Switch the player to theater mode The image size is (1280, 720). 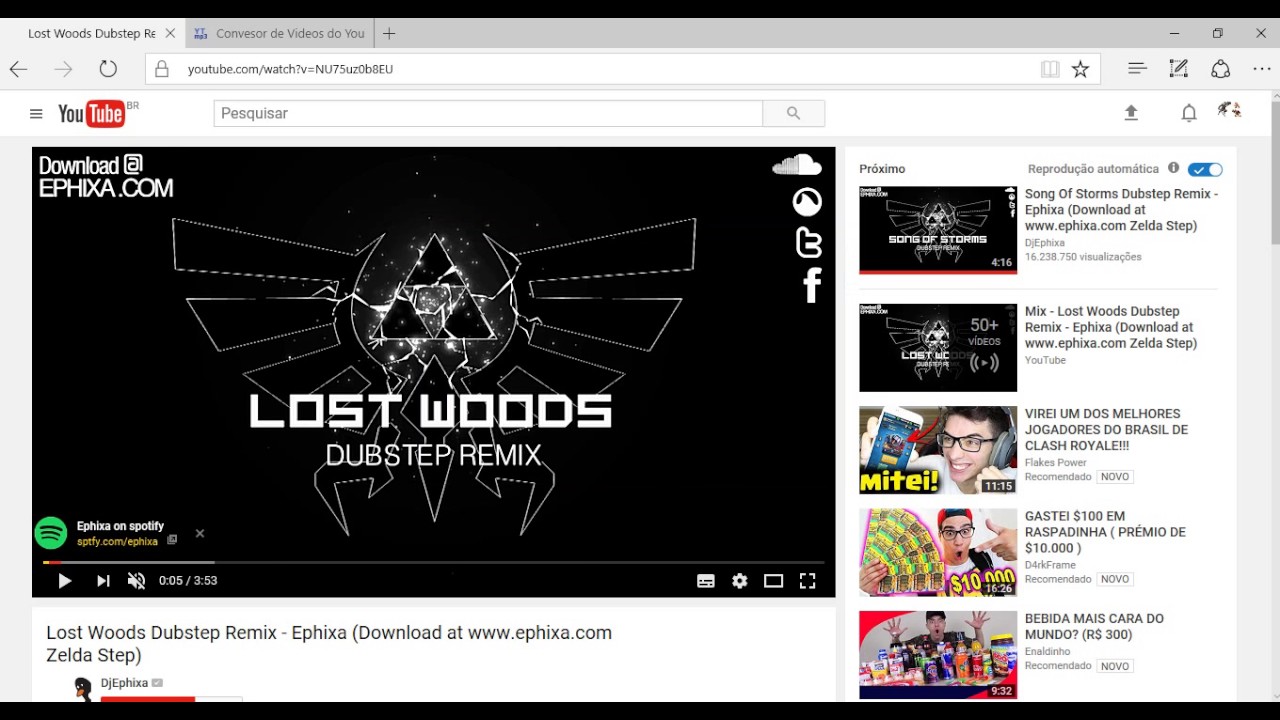pos(773,581)
